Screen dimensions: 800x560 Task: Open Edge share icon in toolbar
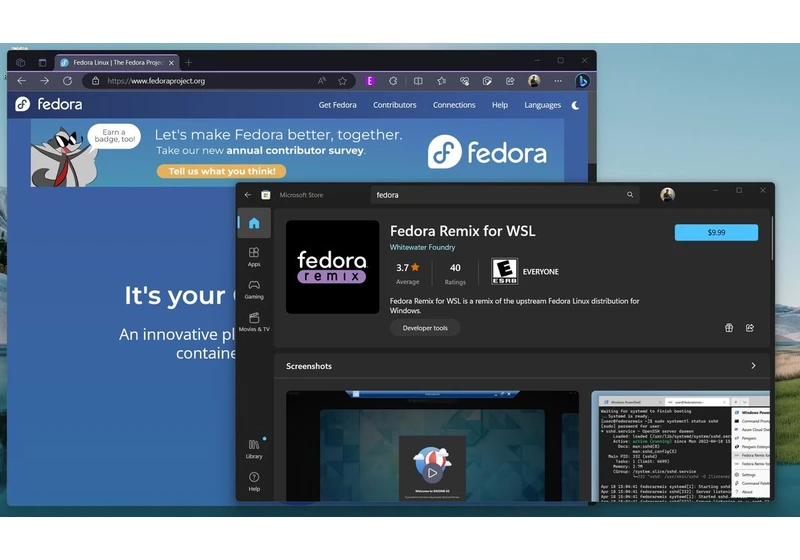510,81
